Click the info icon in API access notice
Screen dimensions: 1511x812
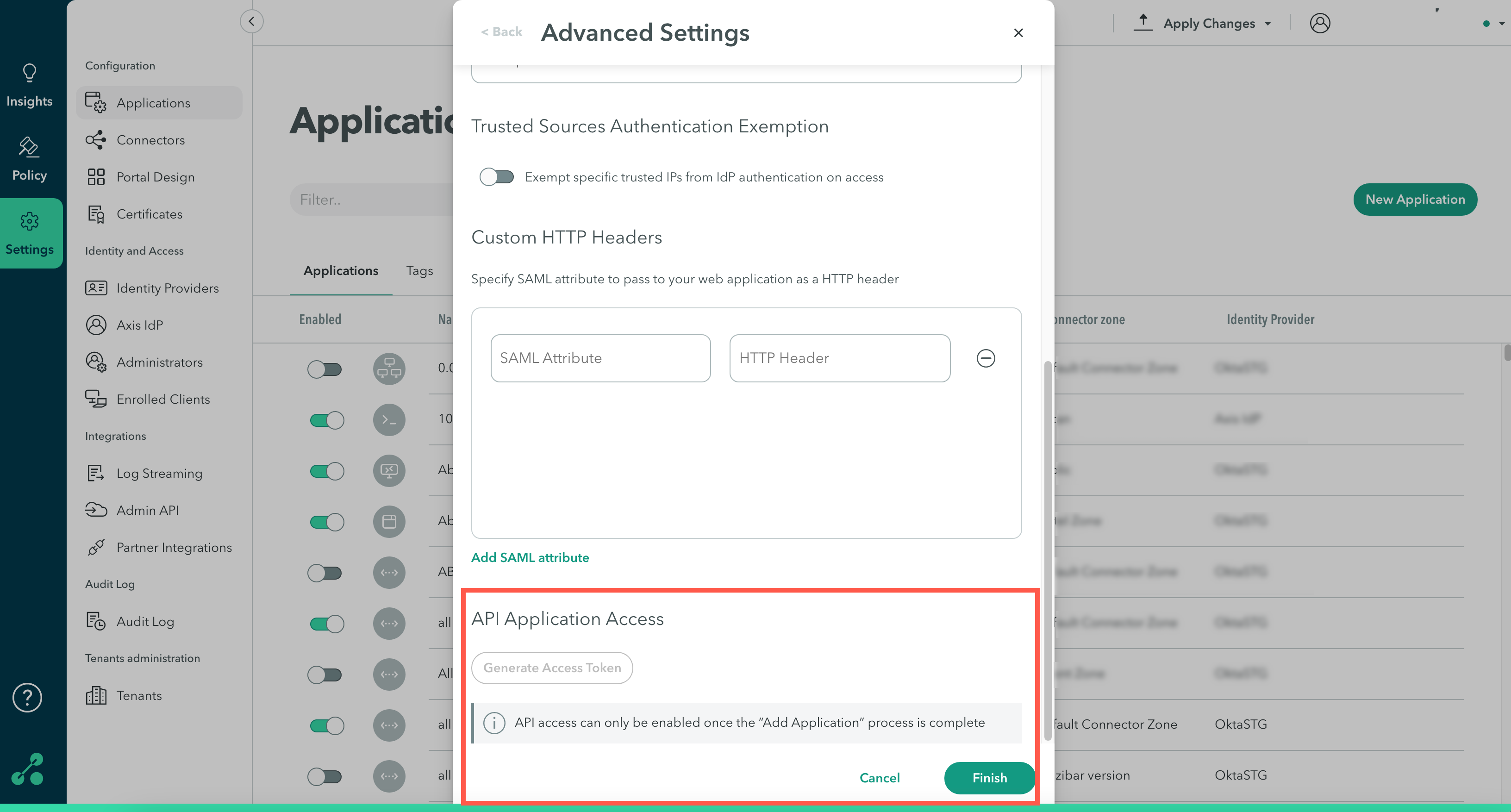(x=494, y=723)
